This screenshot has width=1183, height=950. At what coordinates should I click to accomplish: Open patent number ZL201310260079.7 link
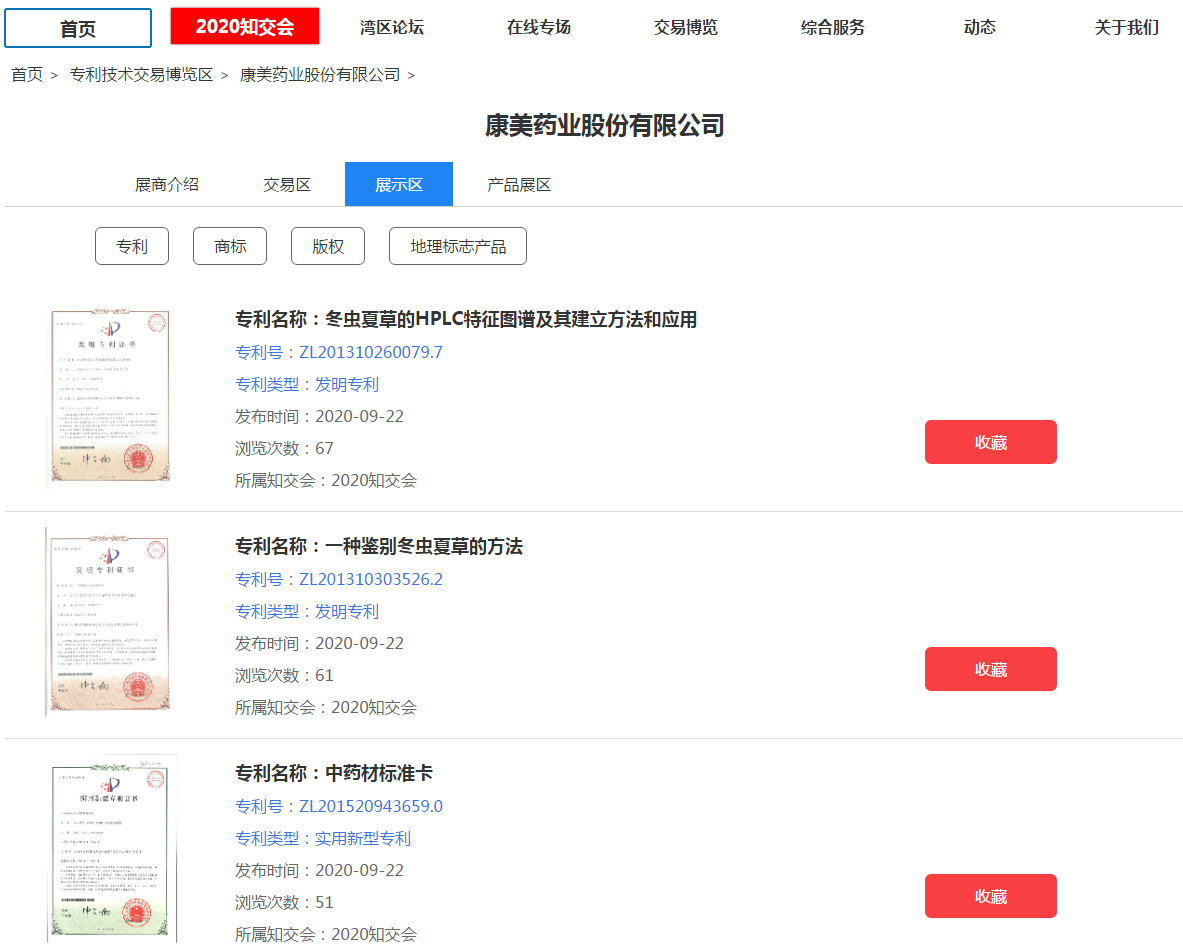[339, 352]
